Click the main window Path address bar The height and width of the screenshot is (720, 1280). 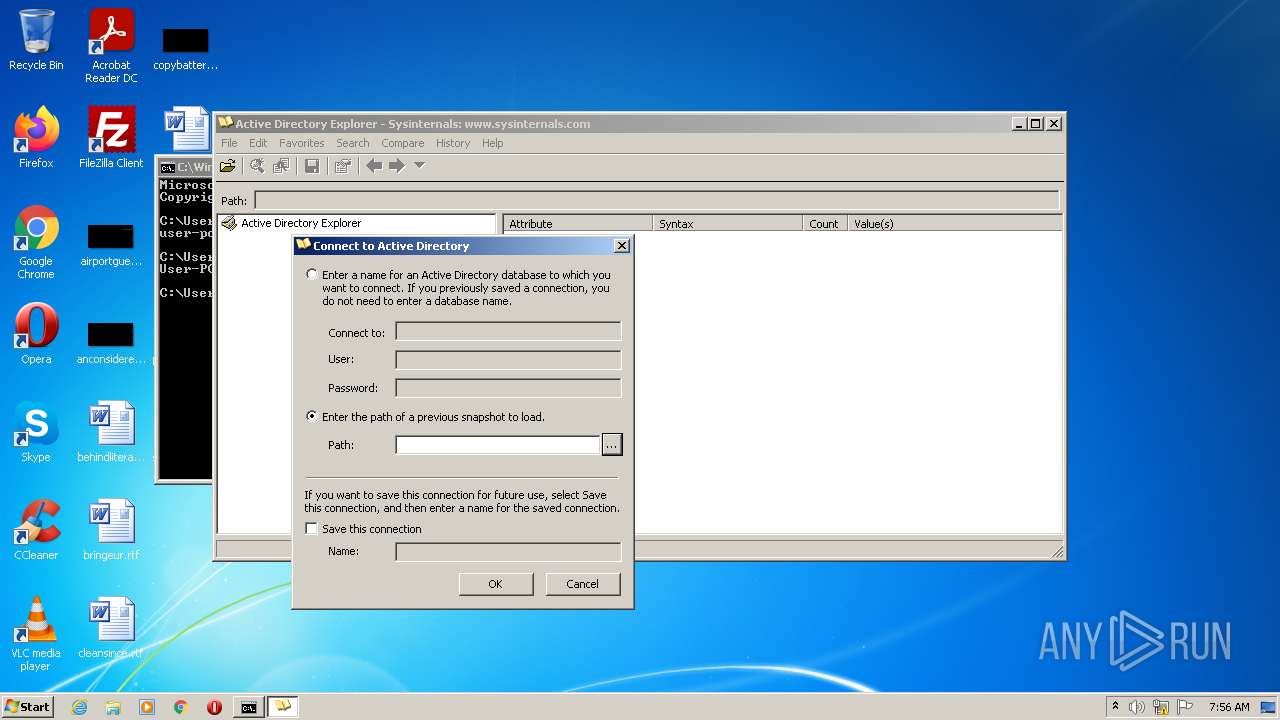[x=656, y=200]
